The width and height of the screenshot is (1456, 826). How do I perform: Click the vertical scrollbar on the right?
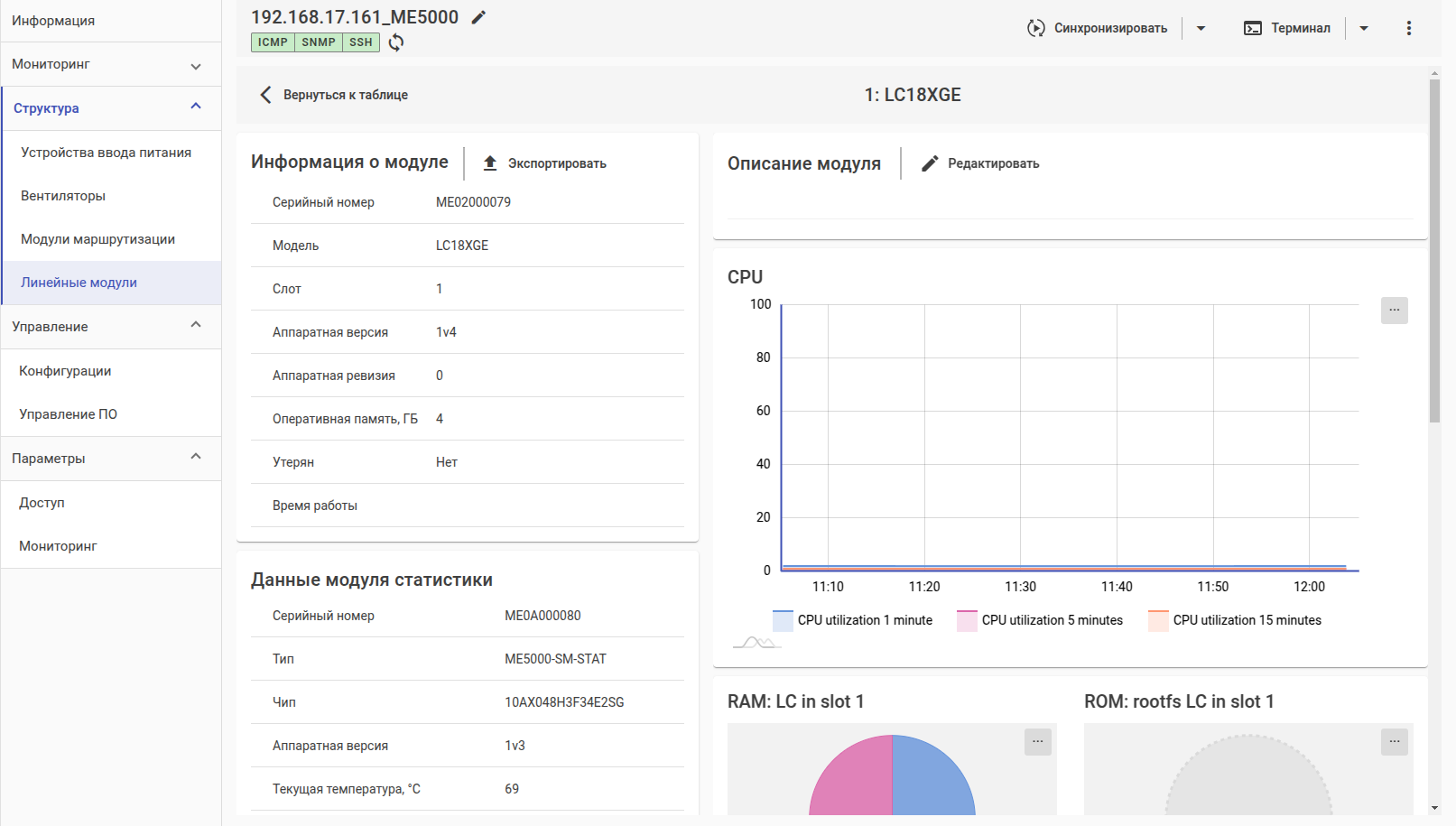click(x=1434, y=253)
